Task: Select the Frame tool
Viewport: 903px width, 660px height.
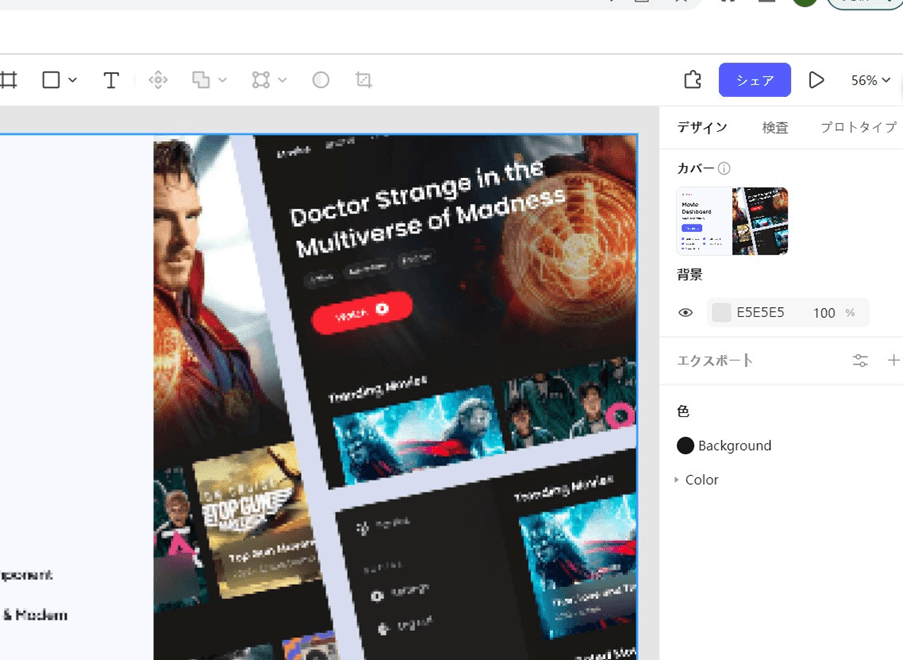Action: (8, 79)
